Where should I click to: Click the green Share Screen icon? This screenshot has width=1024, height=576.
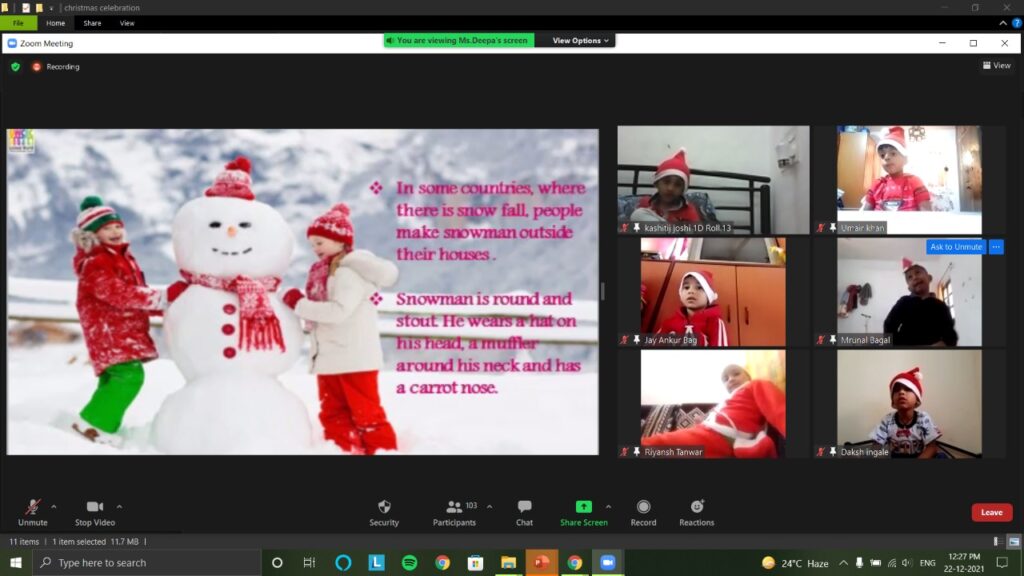[583, 507]
